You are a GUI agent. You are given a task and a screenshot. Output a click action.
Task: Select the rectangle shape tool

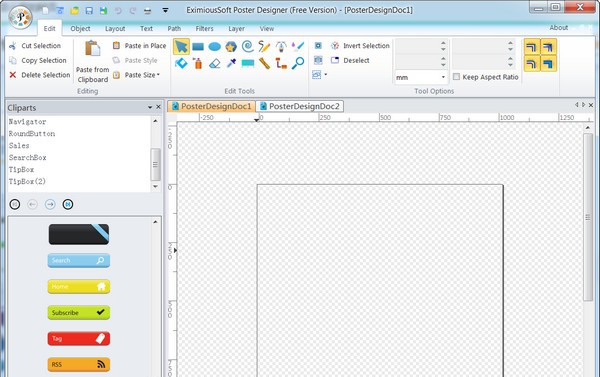click(198, 47)
